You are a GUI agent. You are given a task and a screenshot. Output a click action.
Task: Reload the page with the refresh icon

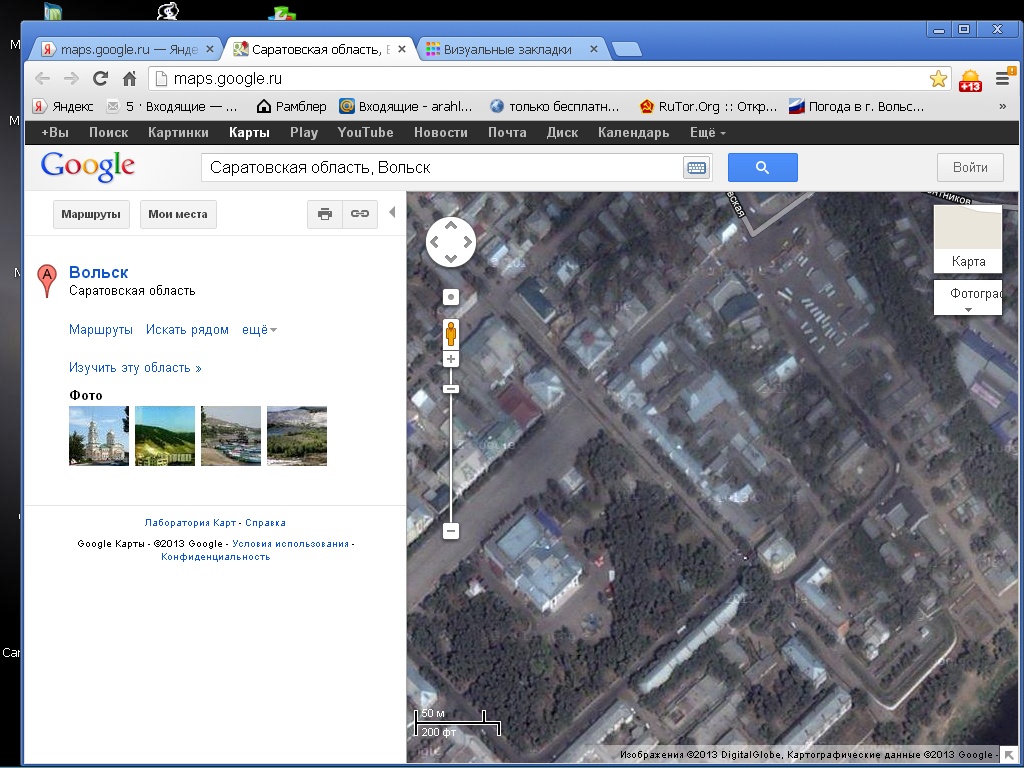coord(100,79)
